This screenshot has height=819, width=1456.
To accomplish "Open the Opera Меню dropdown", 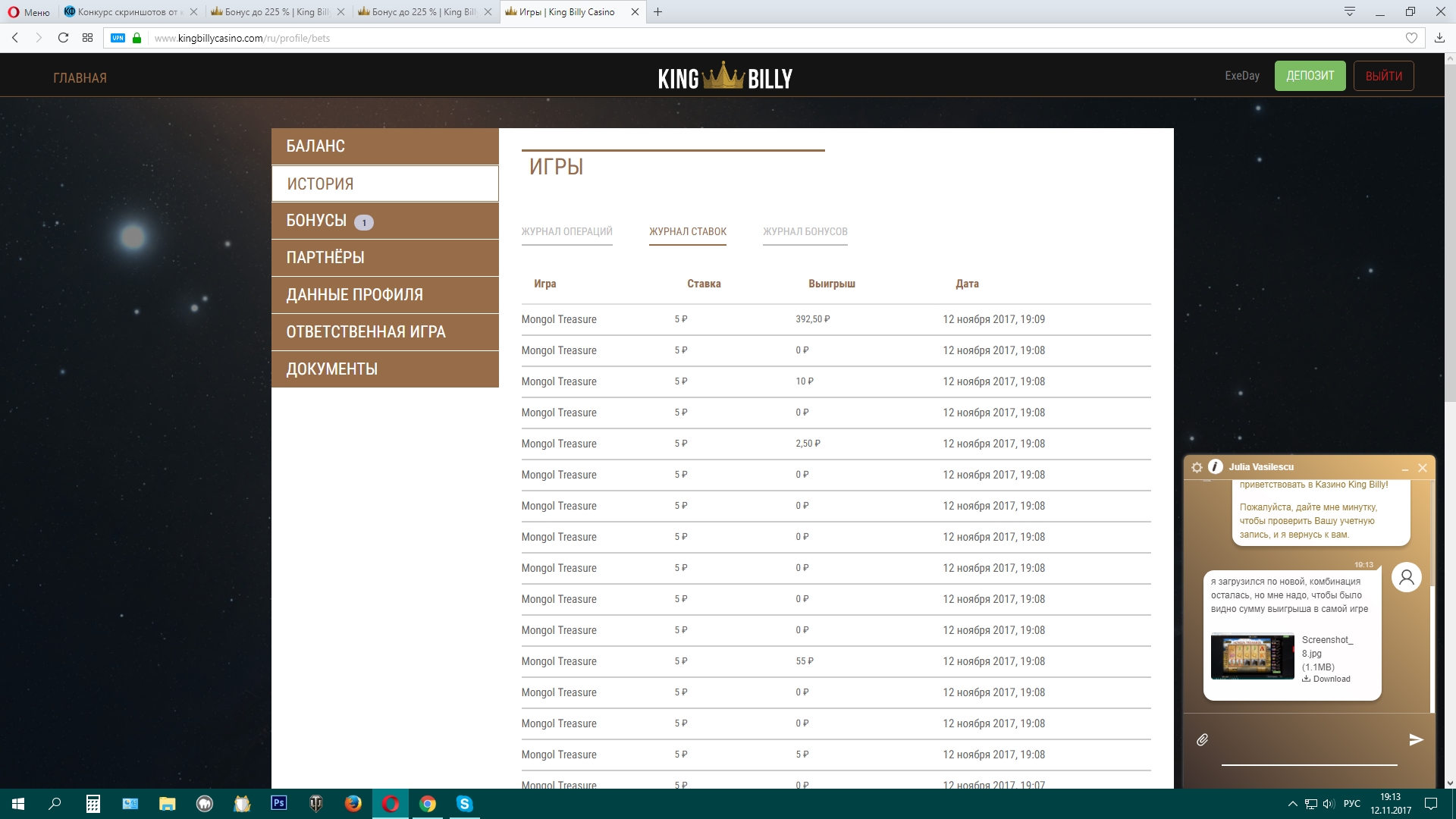I will point(29,12).
